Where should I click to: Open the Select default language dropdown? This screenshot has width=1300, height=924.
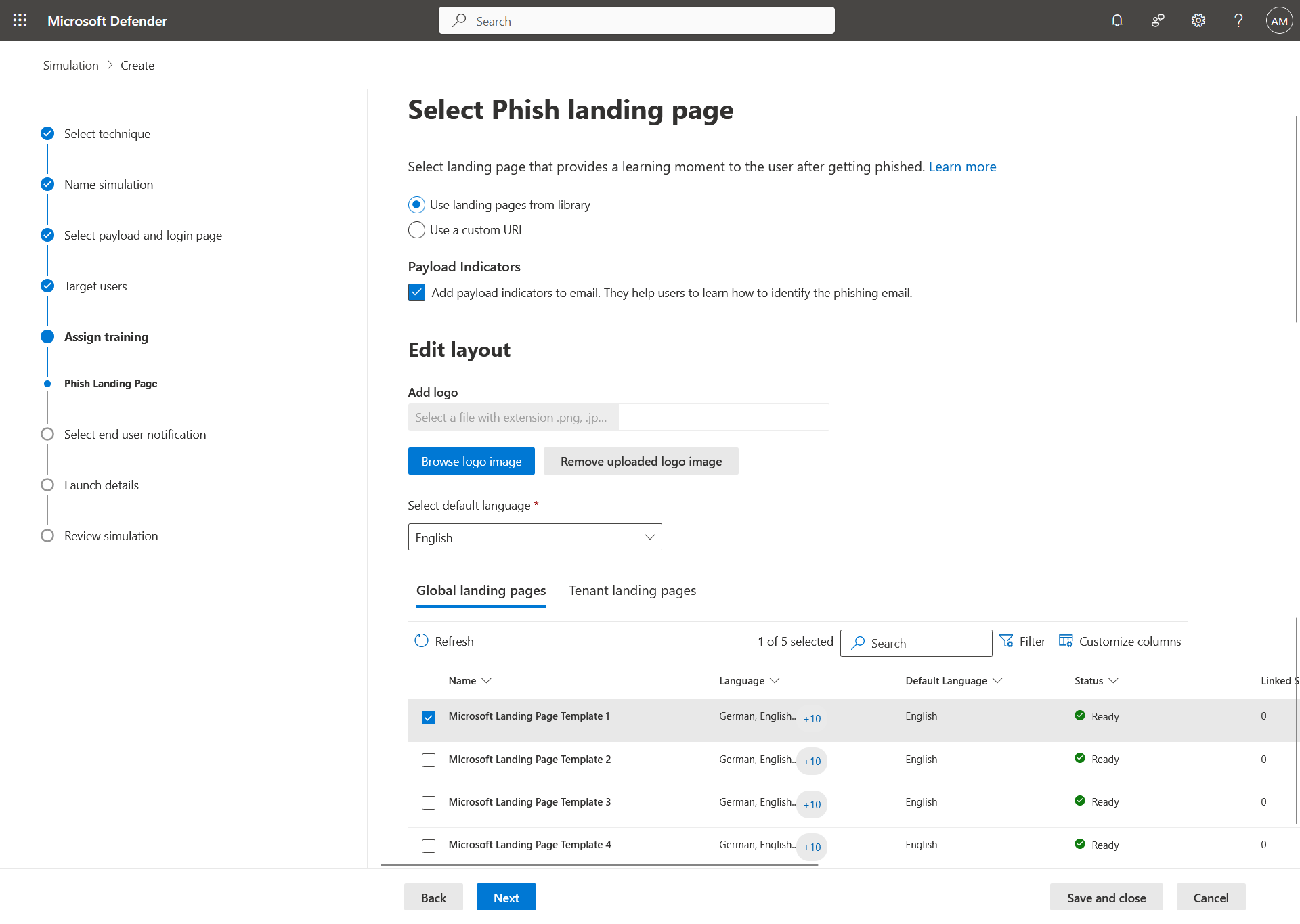coord(535,537)
